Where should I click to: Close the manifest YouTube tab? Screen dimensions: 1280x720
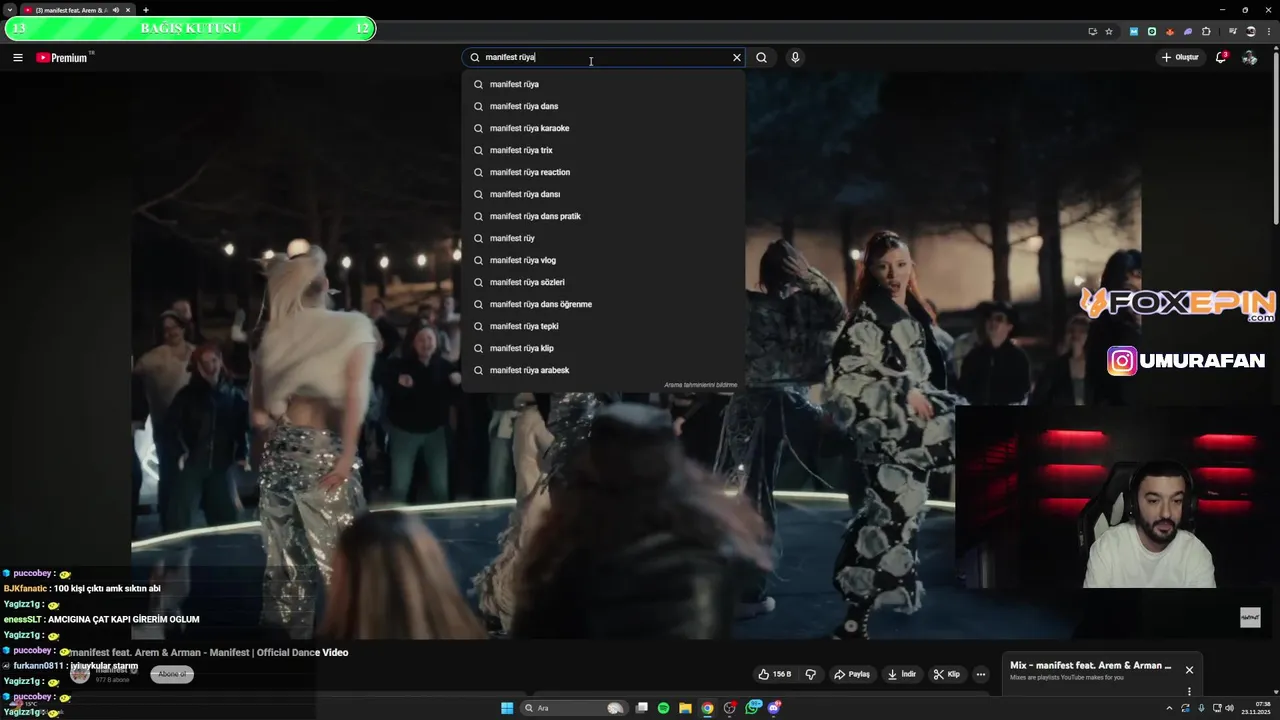point(128,10)
